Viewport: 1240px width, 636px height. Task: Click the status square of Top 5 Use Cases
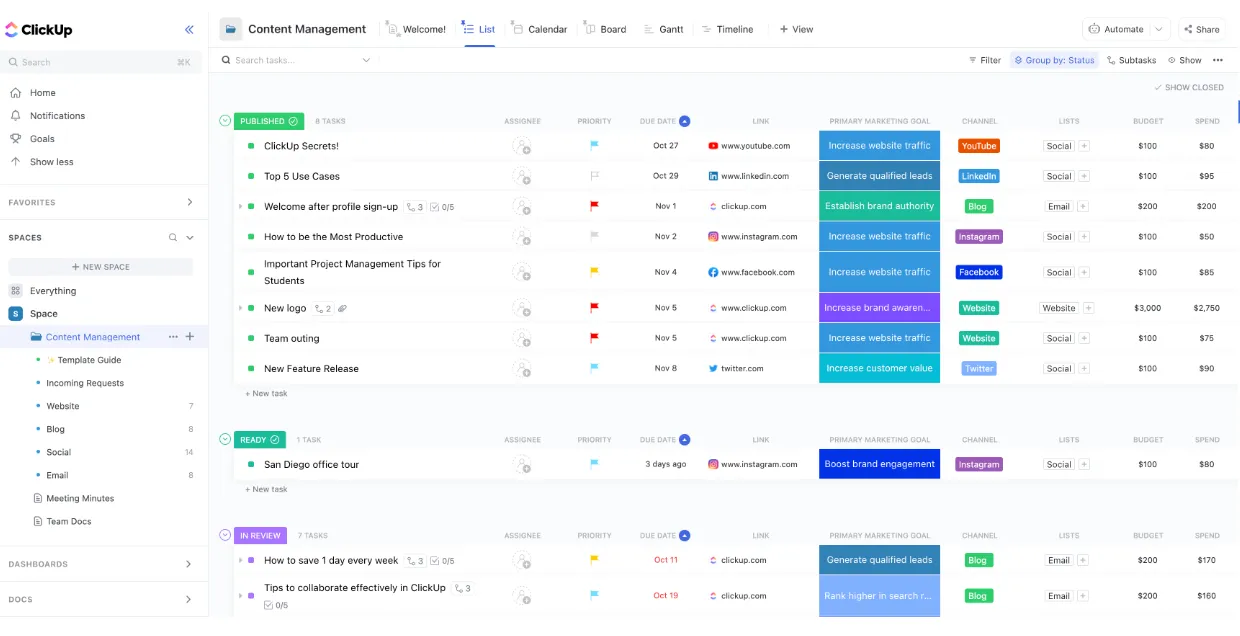pos(251,176)
